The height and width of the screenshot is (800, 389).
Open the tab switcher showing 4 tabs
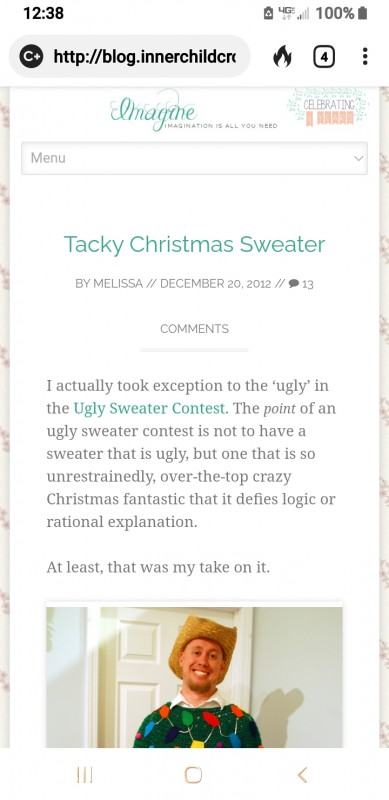324,57
